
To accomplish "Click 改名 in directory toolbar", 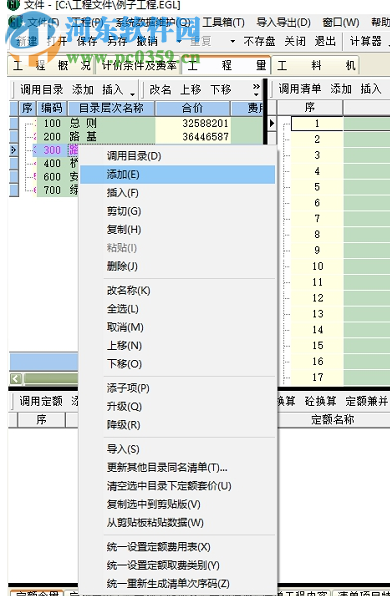I will pos(160,90).
